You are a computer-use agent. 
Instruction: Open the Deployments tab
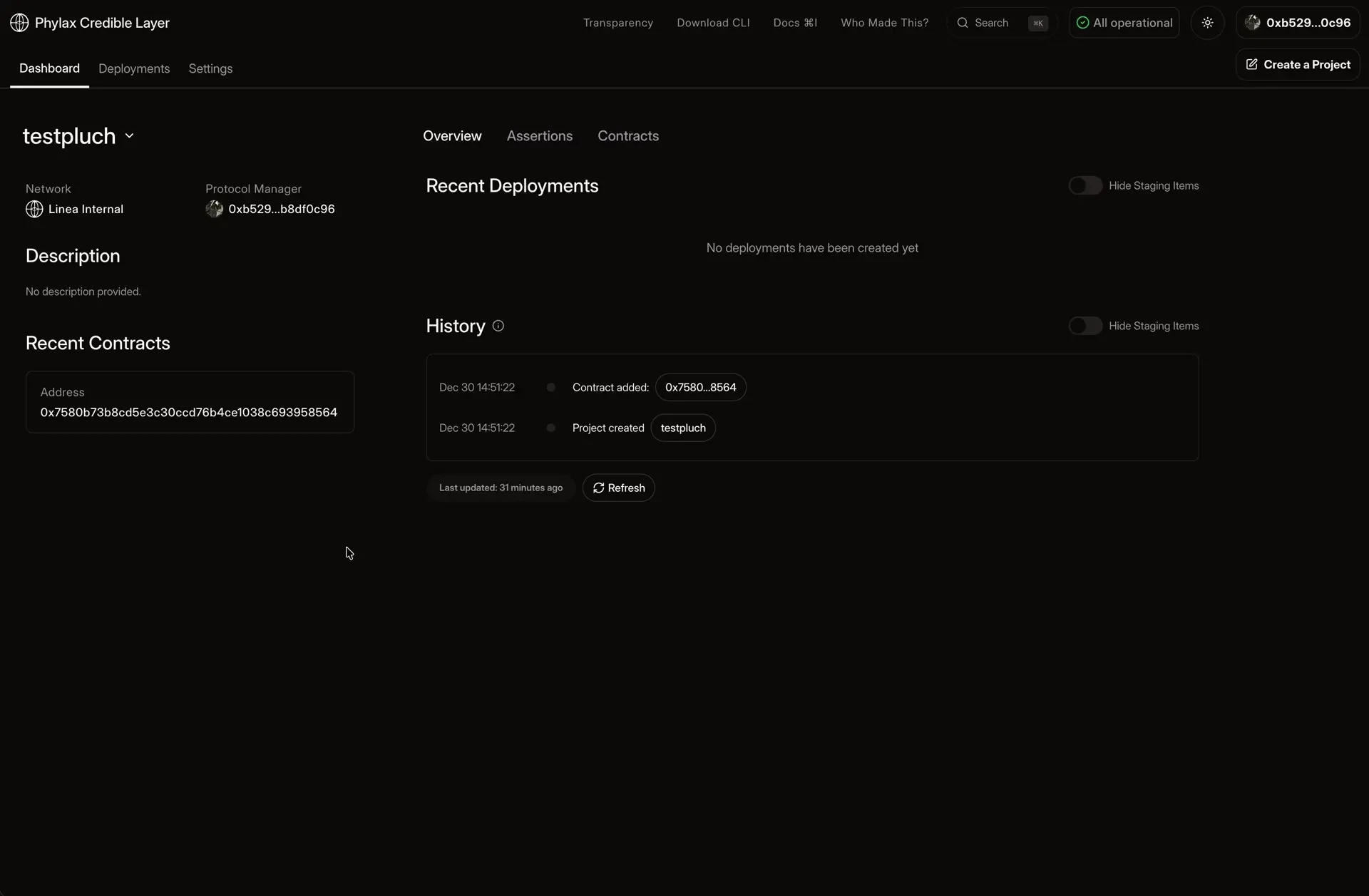134,68
